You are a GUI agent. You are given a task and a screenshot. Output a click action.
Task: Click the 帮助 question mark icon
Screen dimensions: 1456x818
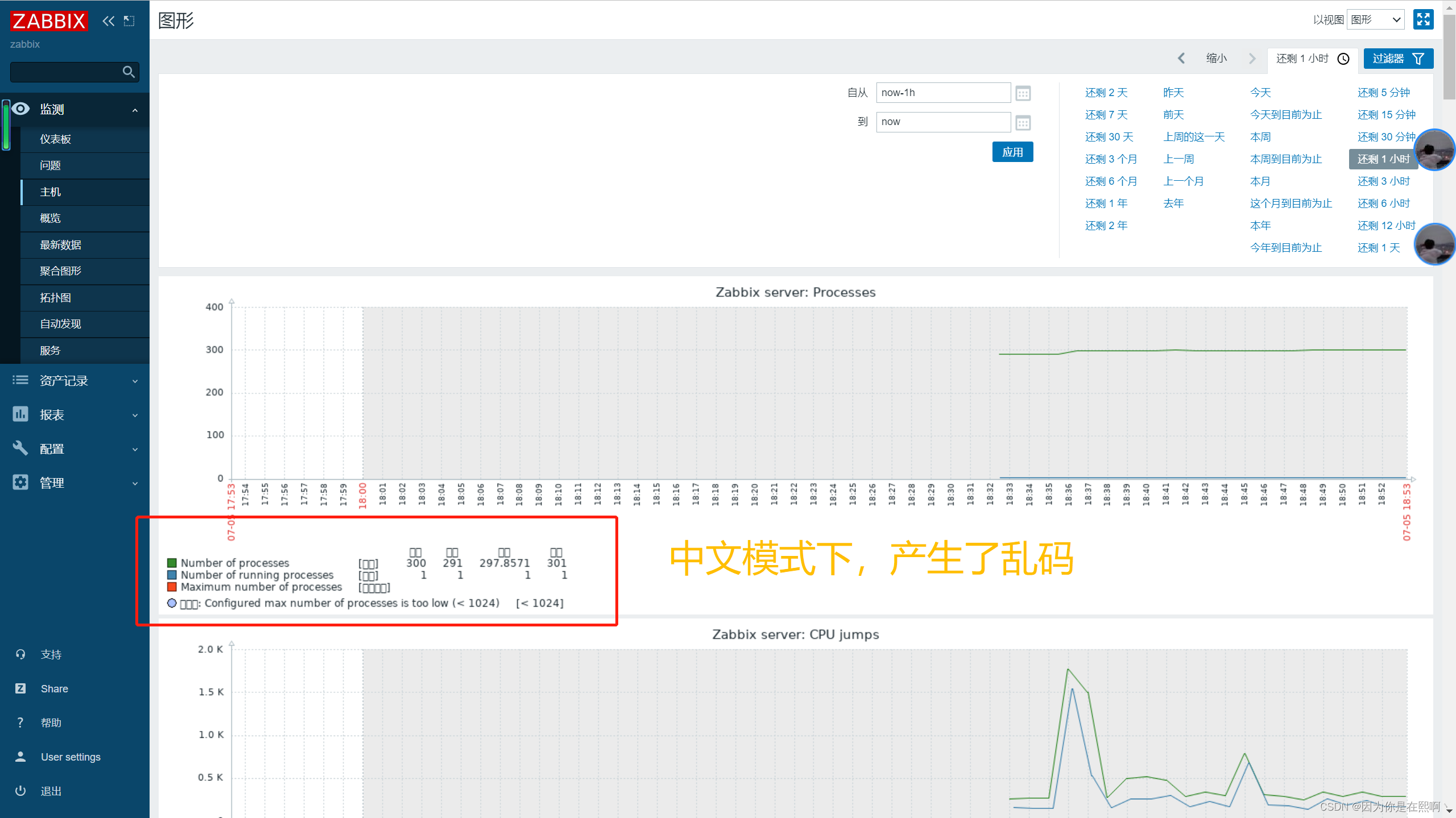(20, 723)
